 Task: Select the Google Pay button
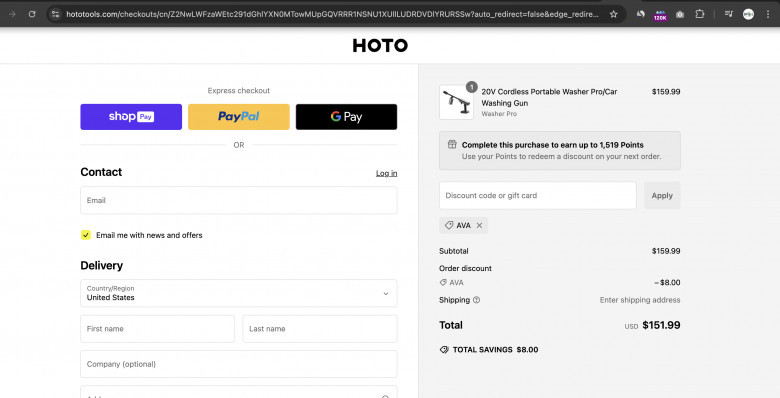pos(346,117)
